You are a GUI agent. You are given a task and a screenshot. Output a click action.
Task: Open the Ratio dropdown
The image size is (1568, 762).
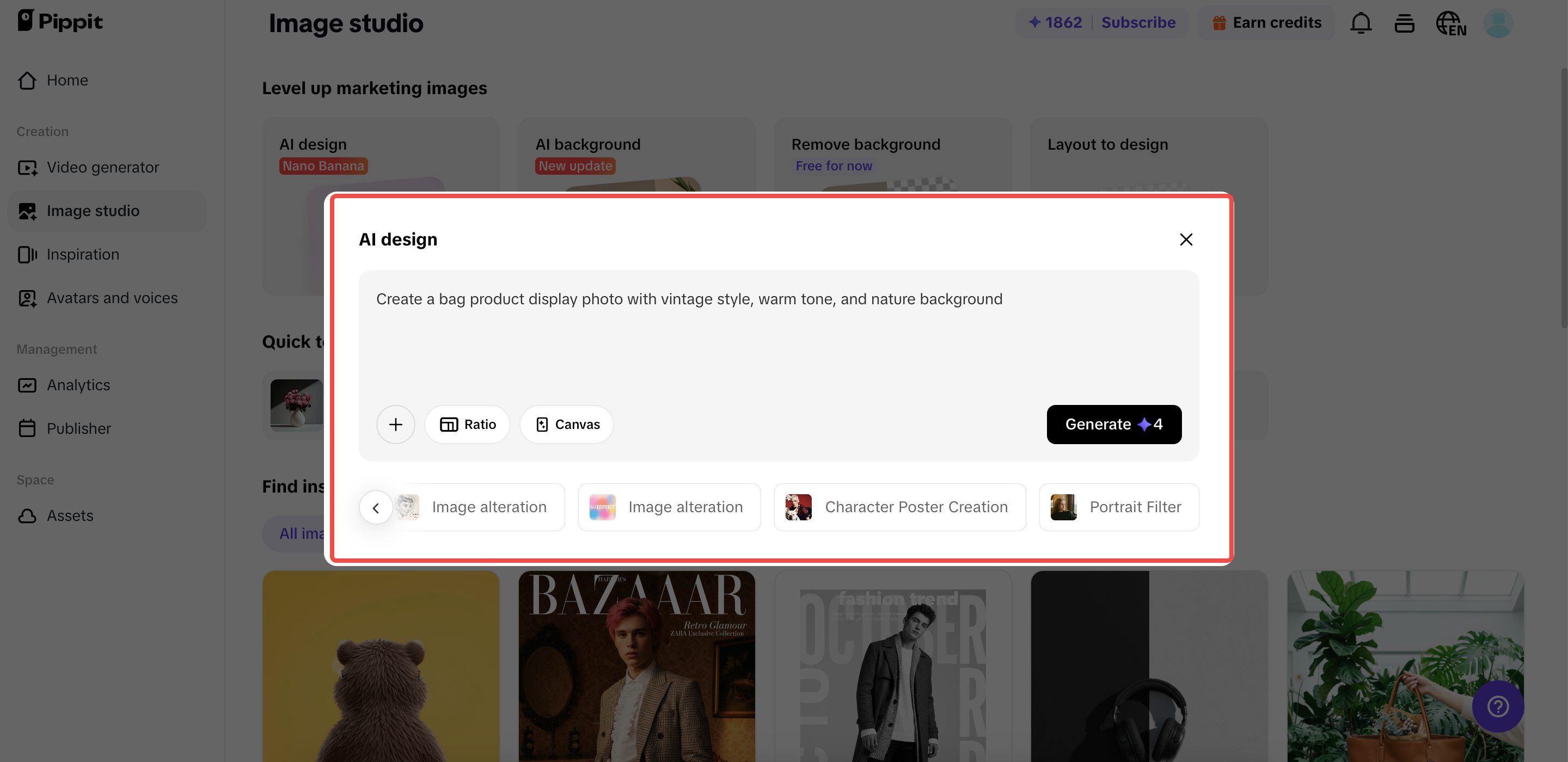[x=468, y=424]
